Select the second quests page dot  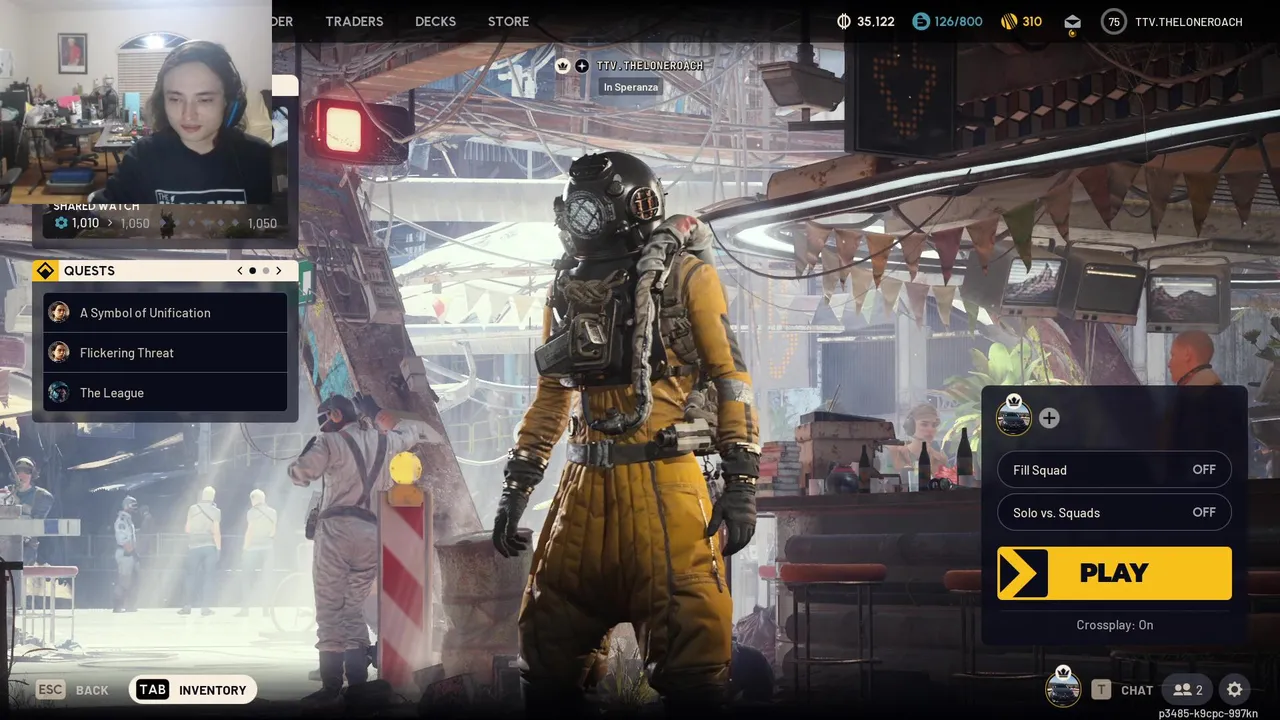265,271
